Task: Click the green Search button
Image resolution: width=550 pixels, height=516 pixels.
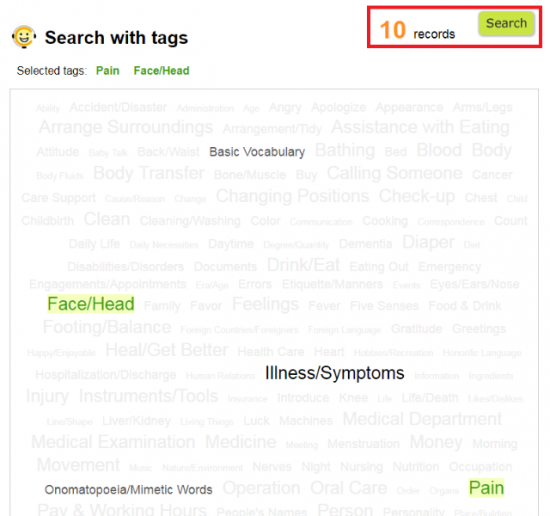Action: coord(506,24)
